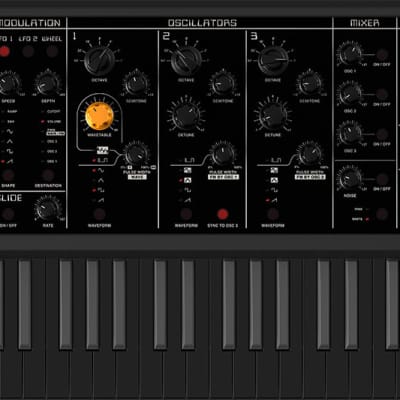Click oscillator 1 Waveform cycle button
The width and height of the screenshot is (400, 400).
click(x=99, y=214)
